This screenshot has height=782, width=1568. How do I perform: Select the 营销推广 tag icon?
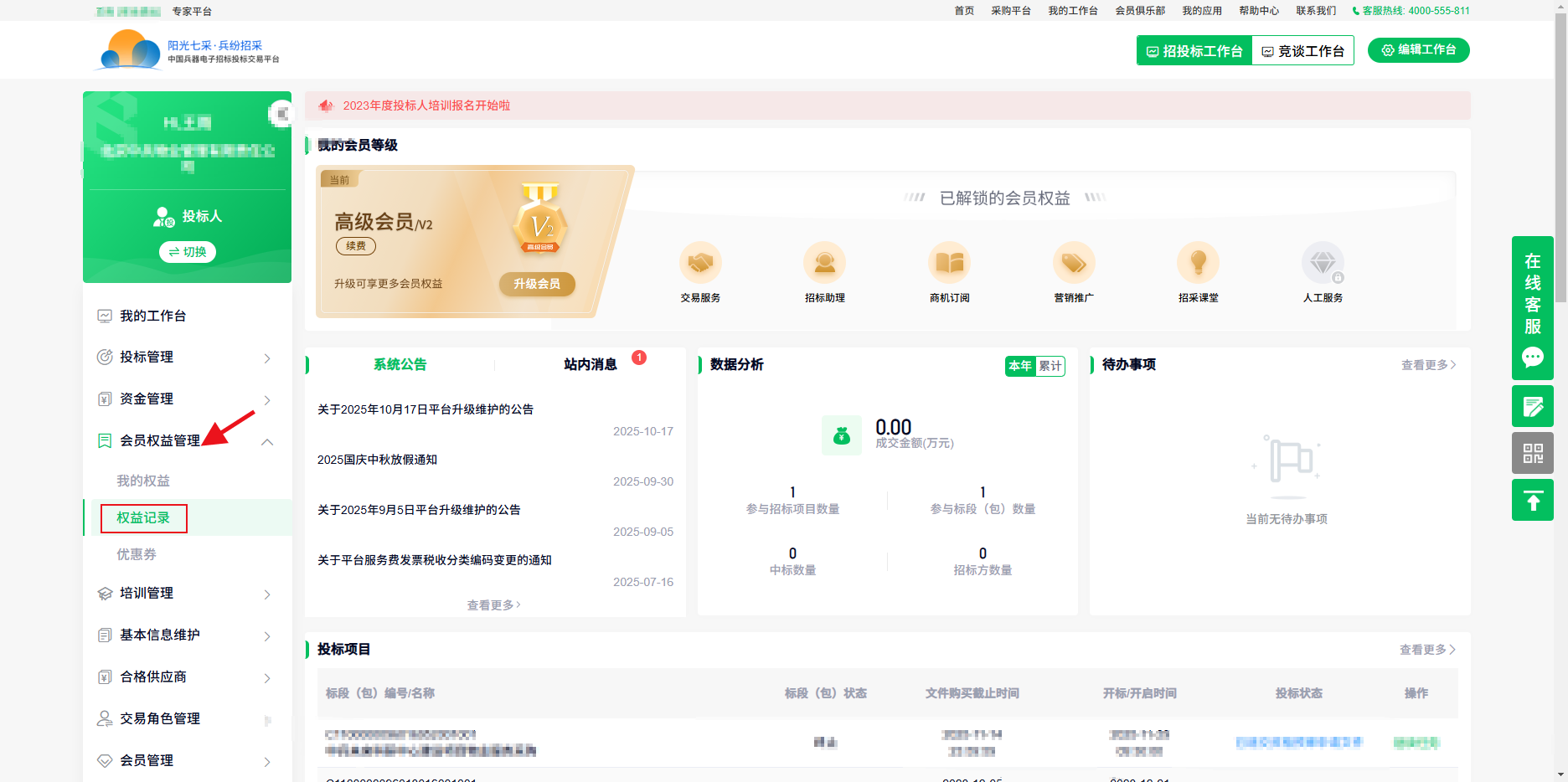(x=1074, y=264)
